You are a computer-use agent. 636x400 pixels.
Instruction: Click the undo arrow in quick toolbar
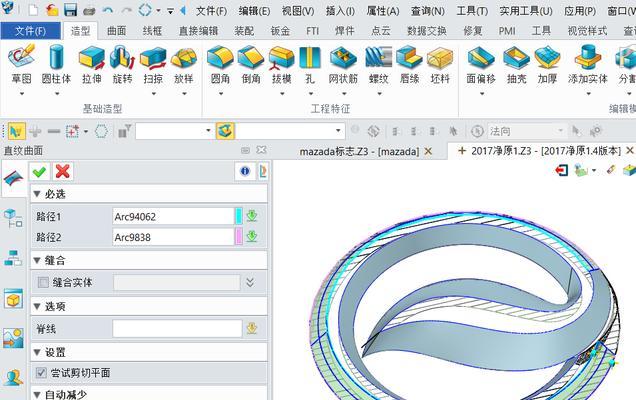point(107,10)
